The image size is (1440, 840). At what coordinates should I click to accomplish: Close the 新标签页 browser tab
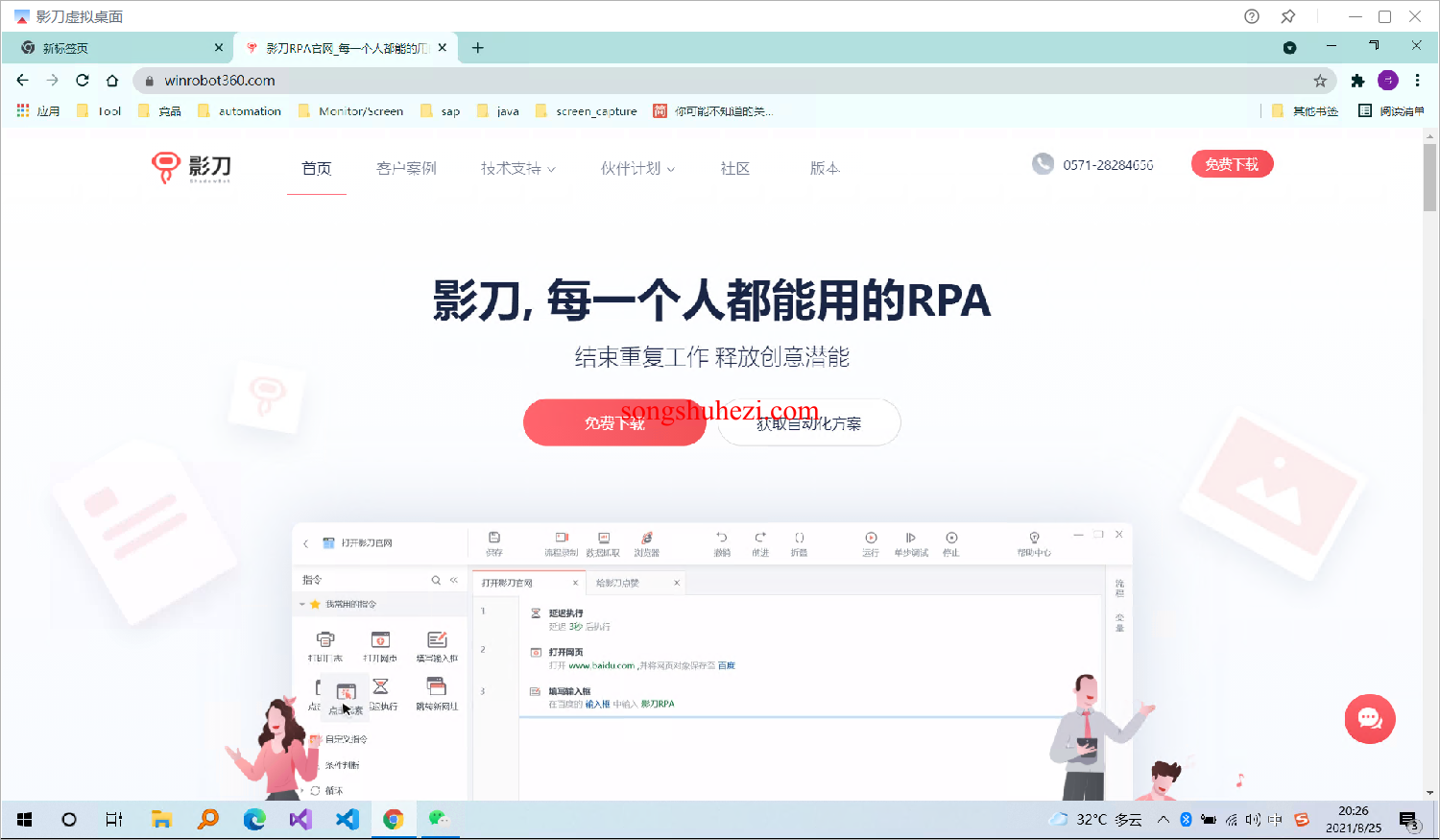pos(219,48)
